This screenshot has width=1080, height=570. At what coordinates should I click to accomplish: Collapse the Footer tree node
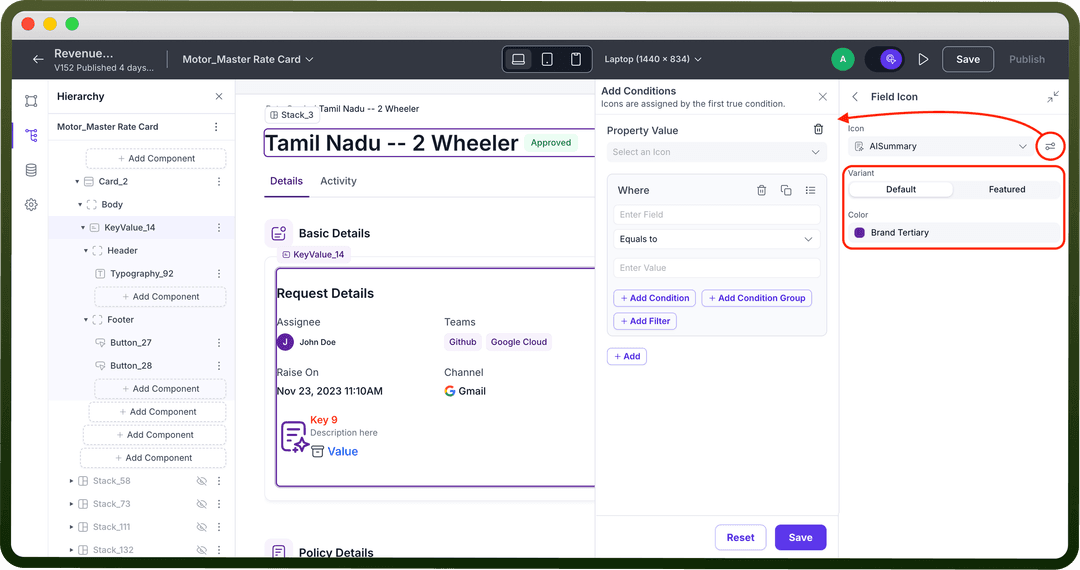[x=86, y=319]
